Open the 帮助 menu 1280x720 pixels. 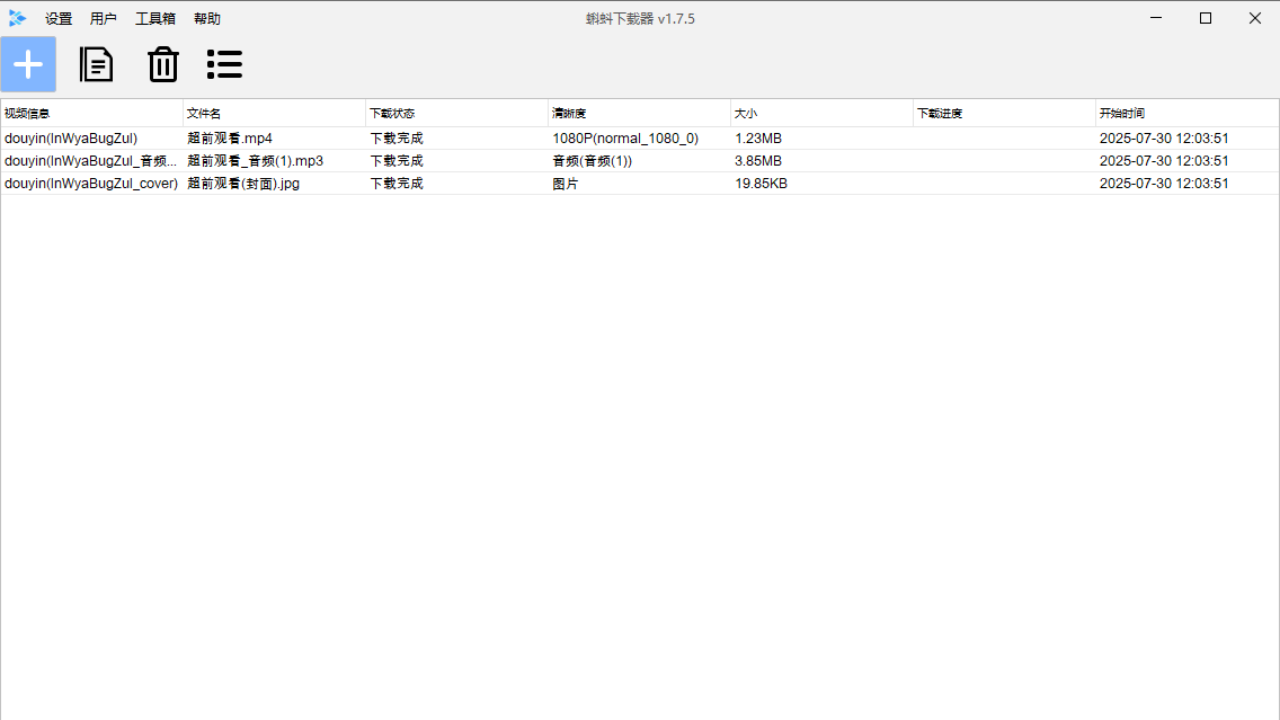(207, 19)
